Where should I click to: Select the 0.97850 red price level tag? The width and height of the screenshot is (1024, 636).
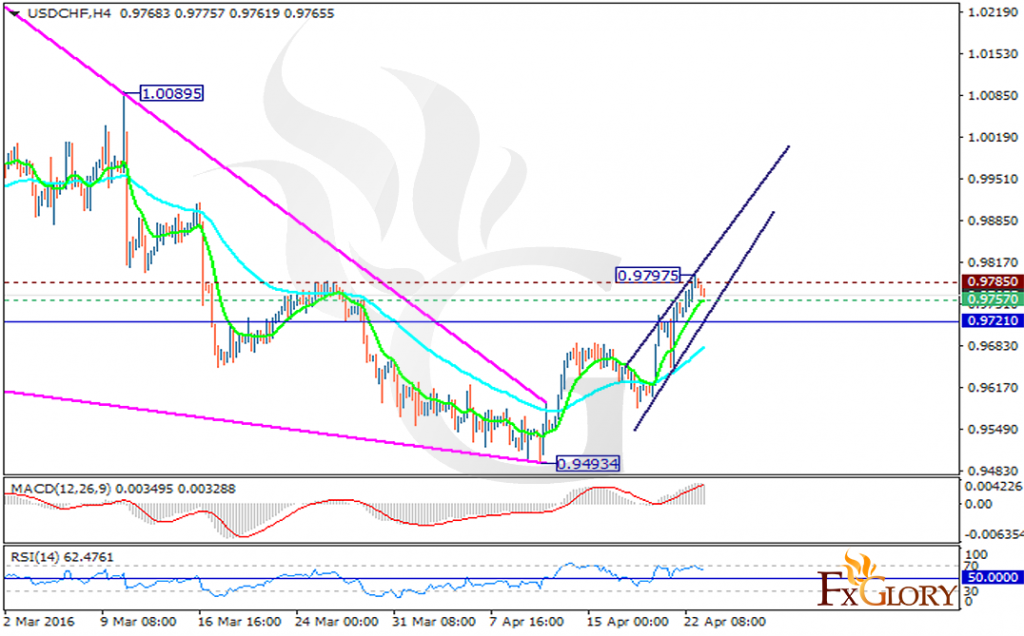coord(993,282)
